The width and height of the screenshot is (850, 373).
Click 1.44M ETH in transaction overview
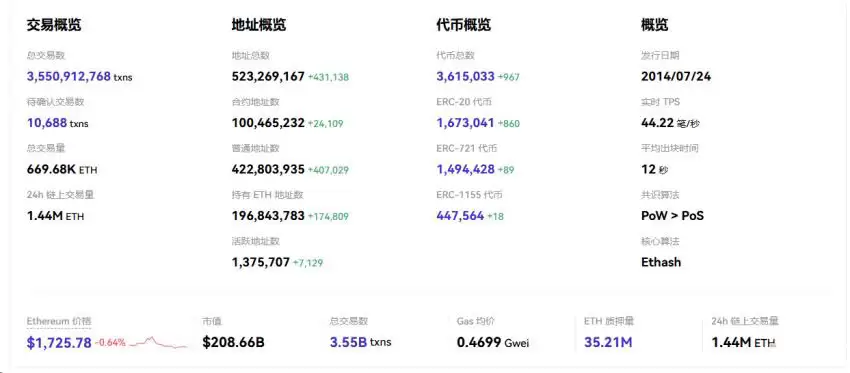pos(55,216)
